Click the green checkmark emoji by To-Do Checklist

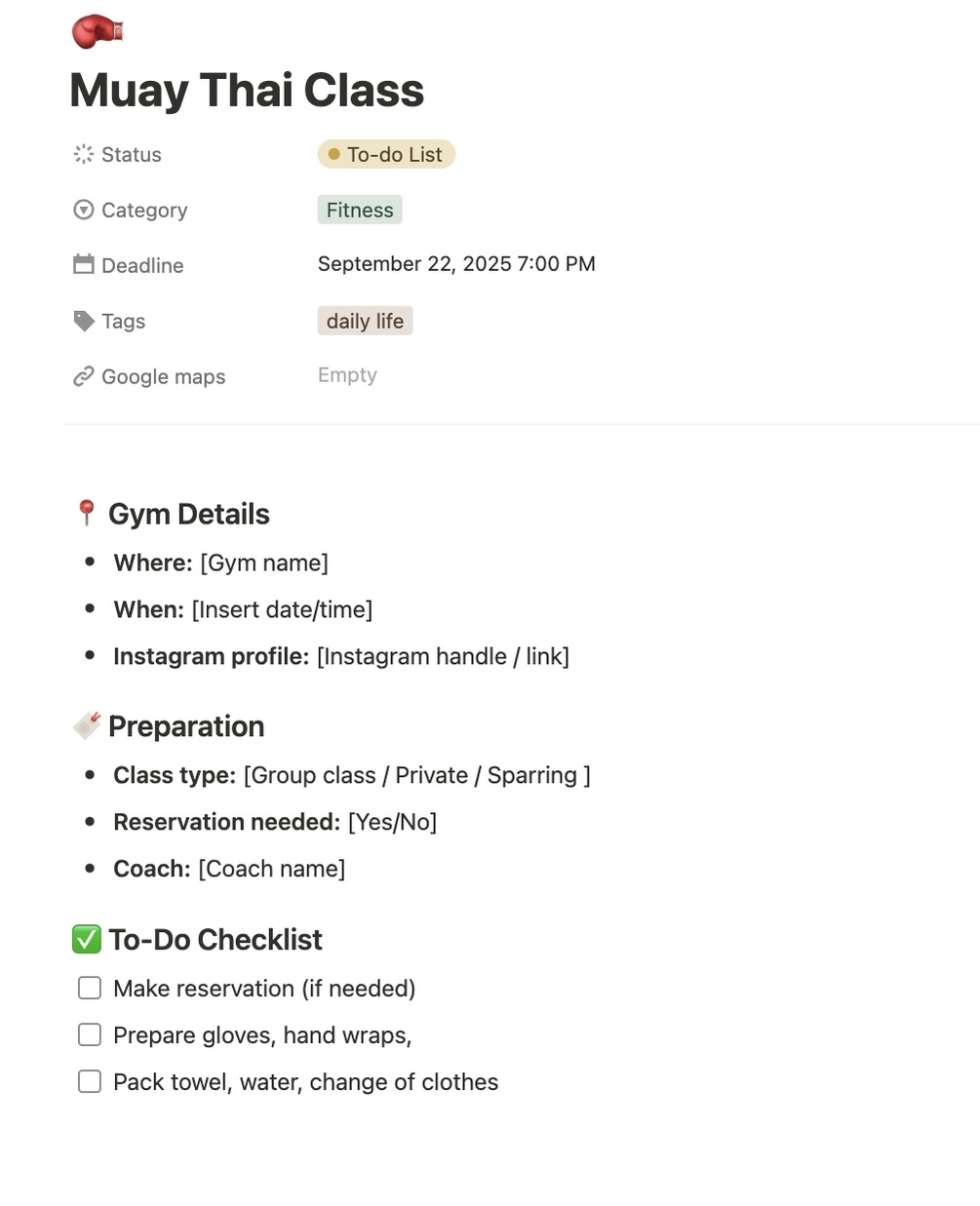click(87, 939)
